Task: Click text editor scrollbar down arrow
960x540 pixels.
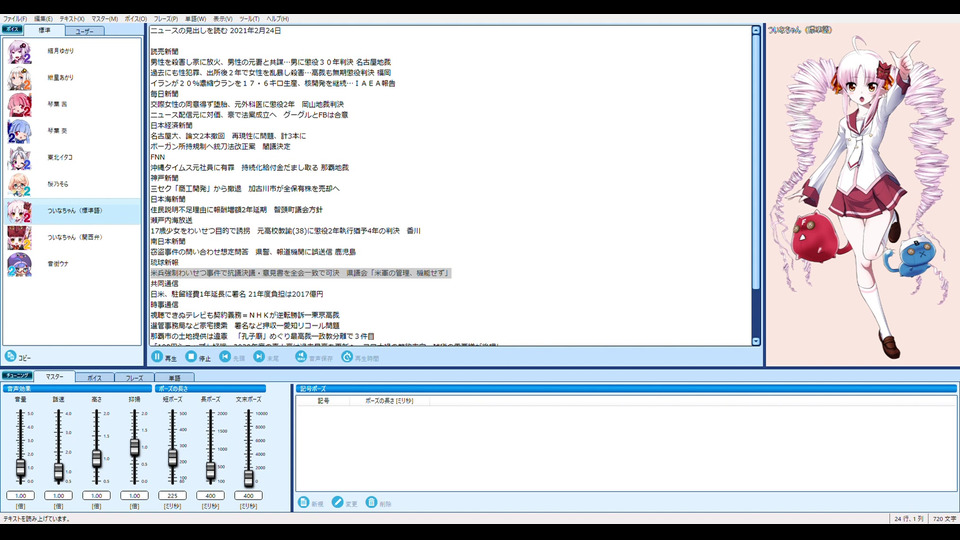Action: pyautogui.click(x=756, y=342)
